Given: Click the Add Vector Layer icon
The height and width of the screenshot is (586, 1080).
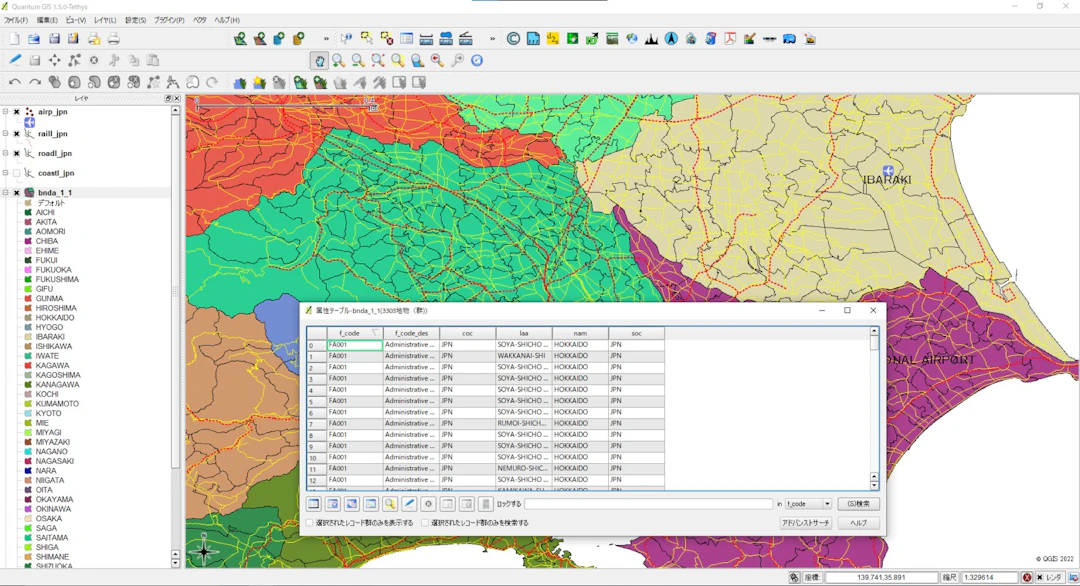Looking at the screenshot, I should pyautogui.click(x=240, y=39).
